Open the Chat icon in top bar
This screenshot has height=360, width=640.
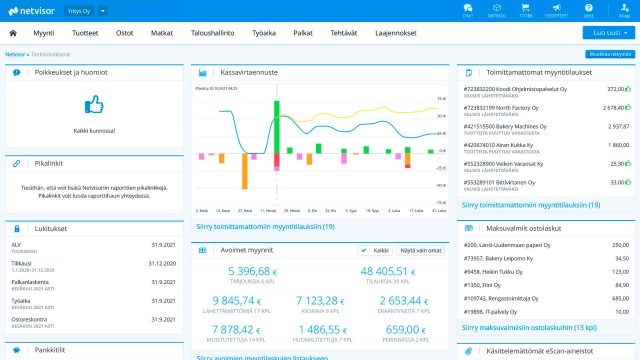468,10
